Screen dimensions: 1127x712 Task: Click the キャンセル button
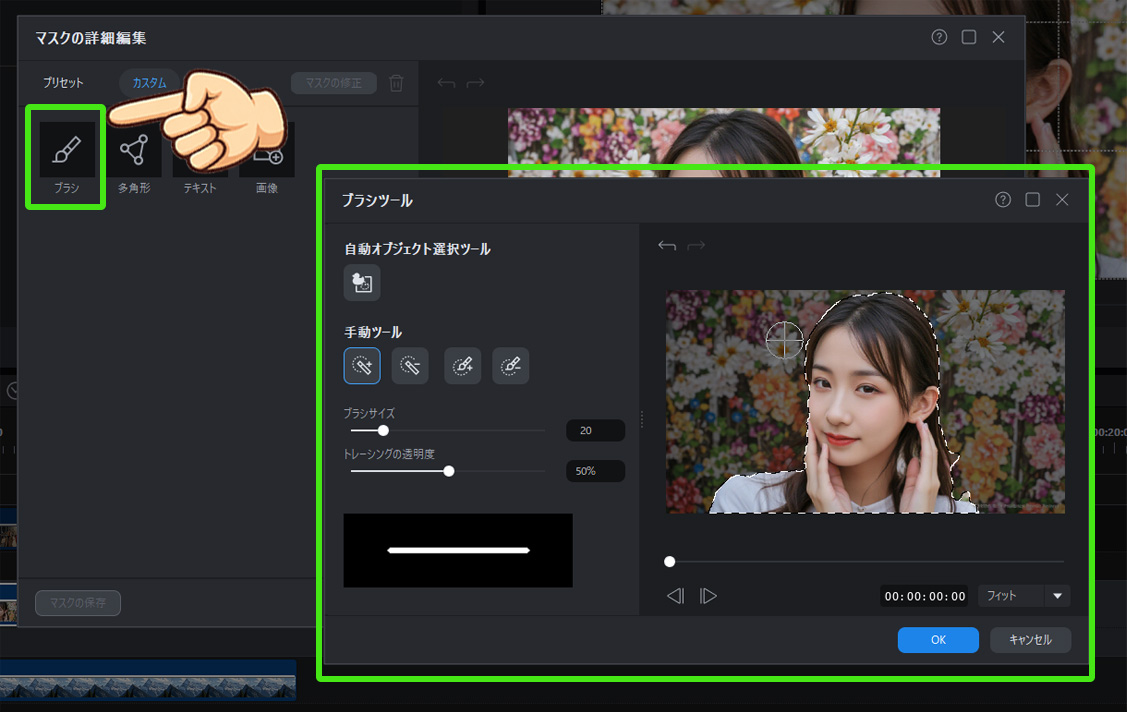1030,640
